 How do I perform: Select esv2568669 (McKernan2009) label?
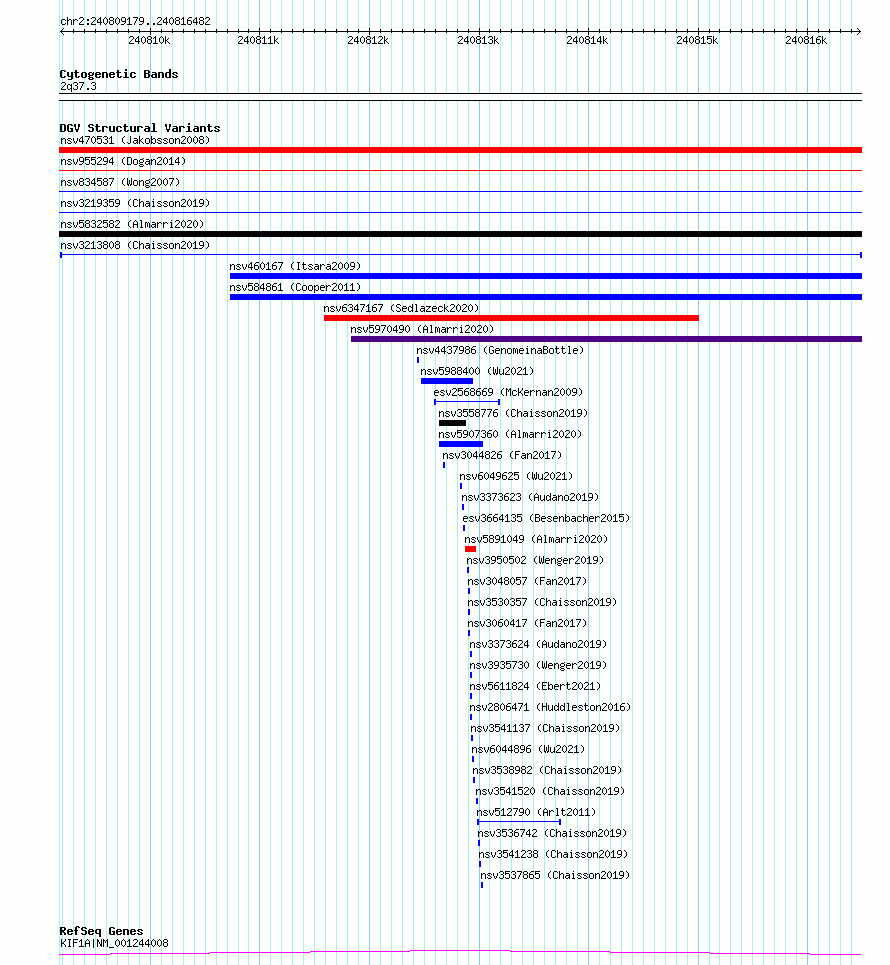coord(508,391)
